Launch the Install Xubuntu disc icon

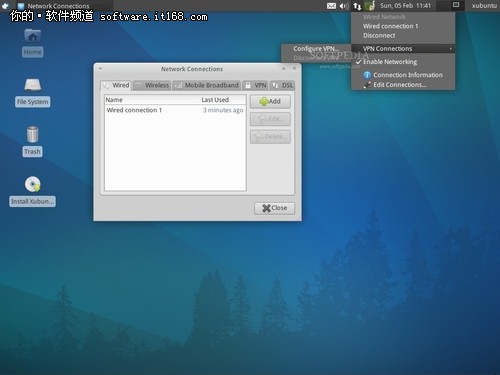(x=33, y=184)
